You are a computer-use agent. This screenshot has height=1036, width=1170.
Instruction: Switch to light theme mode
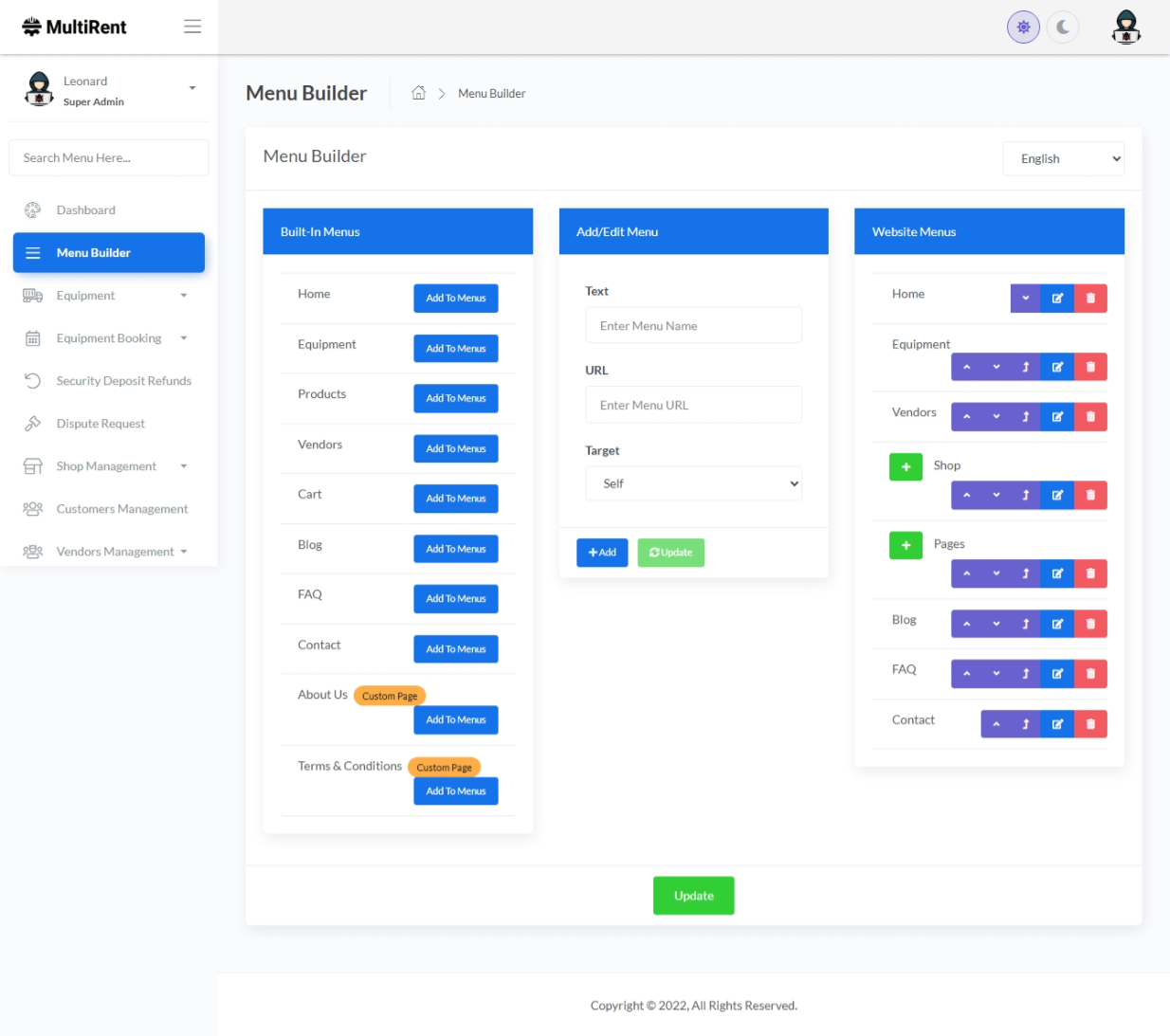[x=1023, y=27]
